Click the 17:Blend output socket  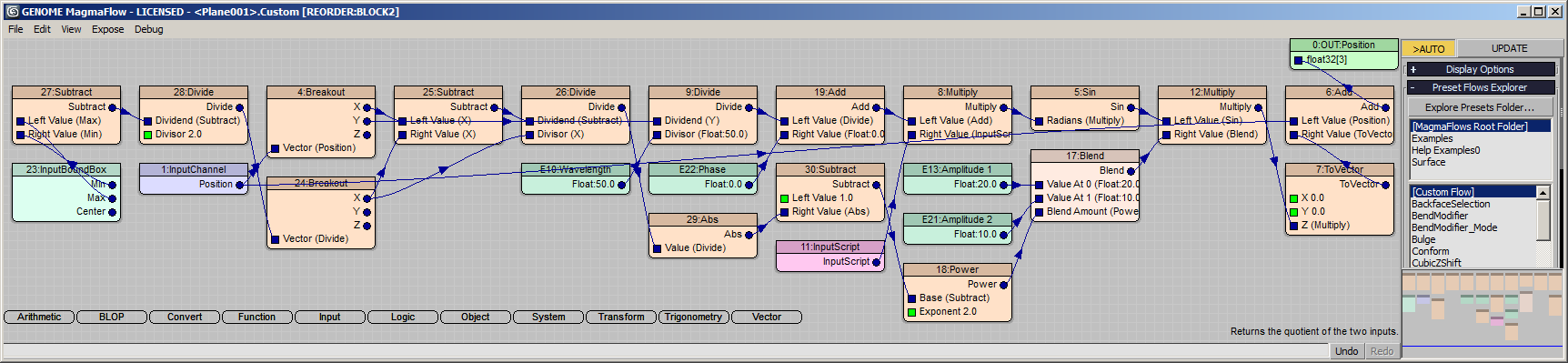(1131, 171)
